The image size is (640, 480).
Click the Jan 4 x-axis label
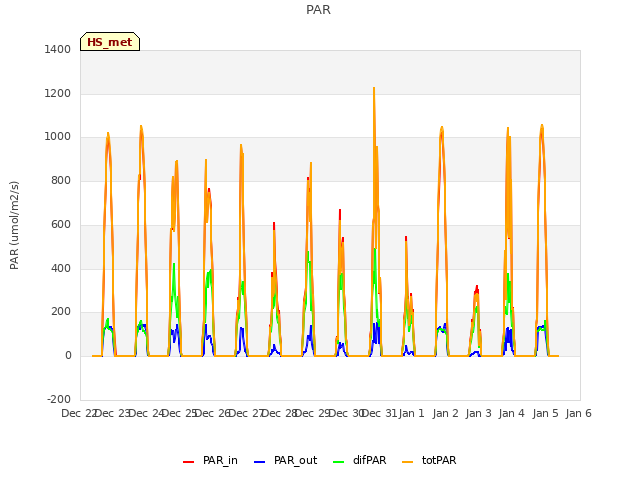(x=511, y=413)
